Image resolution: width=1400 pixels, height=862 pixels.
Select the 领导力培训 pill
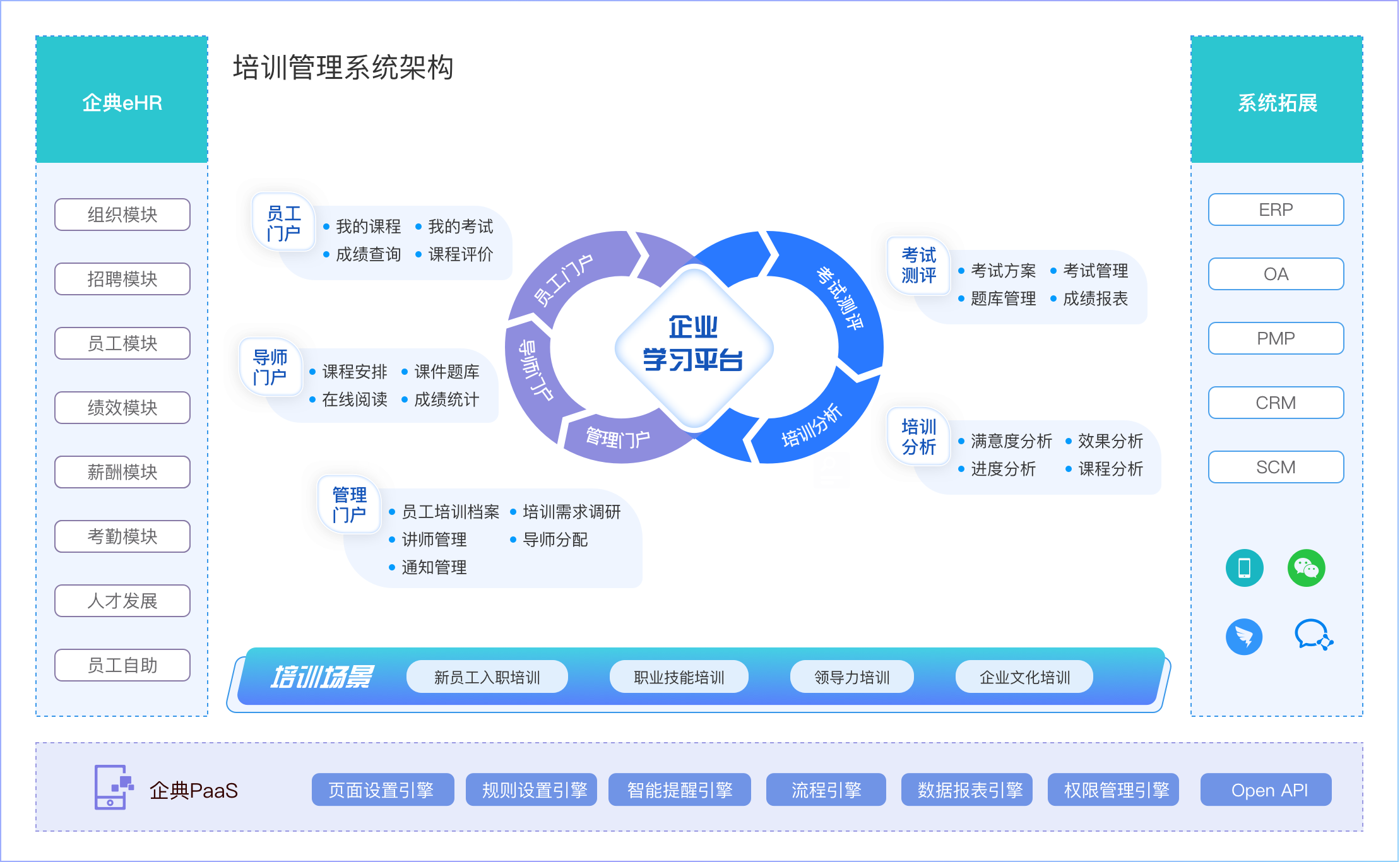pos(851,677)
